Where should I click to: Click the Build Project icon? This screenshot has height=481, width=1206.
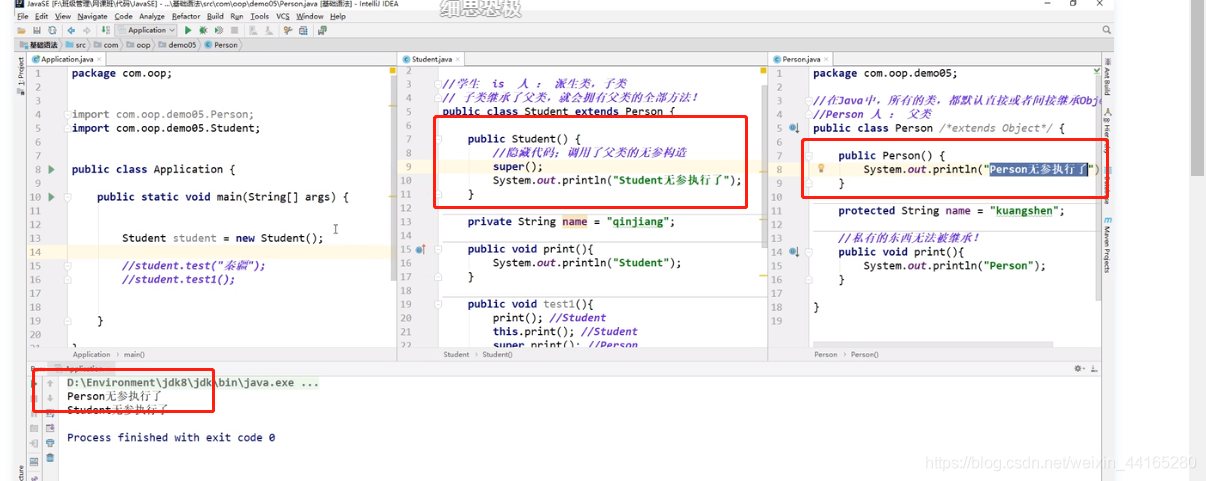(x=104, y=30)
